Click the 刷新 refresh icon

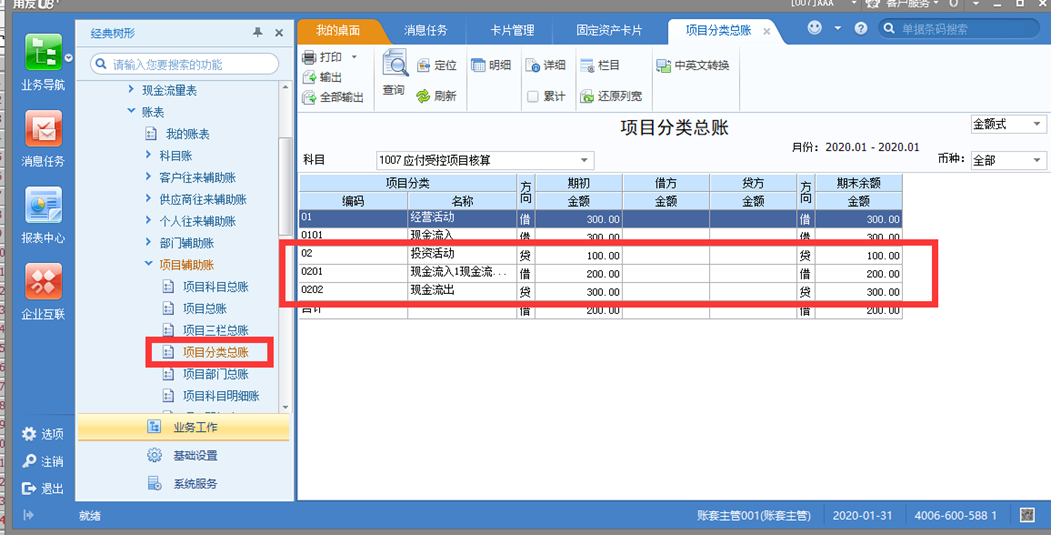click(423, 96)
